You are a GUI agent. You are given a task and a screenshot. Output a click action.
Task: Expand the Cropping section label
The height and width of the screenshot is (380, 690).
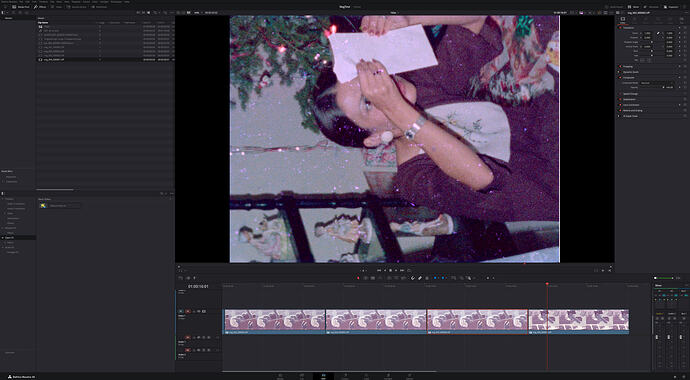628,66
